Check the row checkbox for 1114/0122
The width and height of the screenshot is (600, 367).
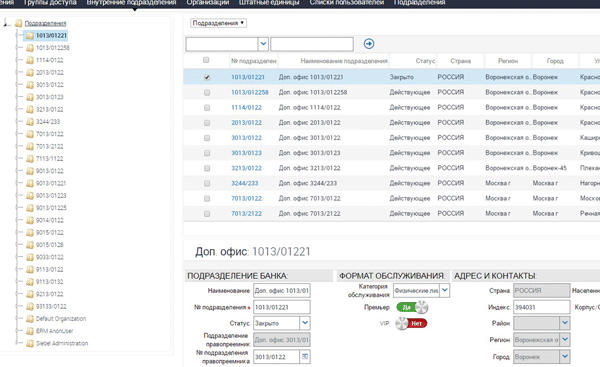207,108
